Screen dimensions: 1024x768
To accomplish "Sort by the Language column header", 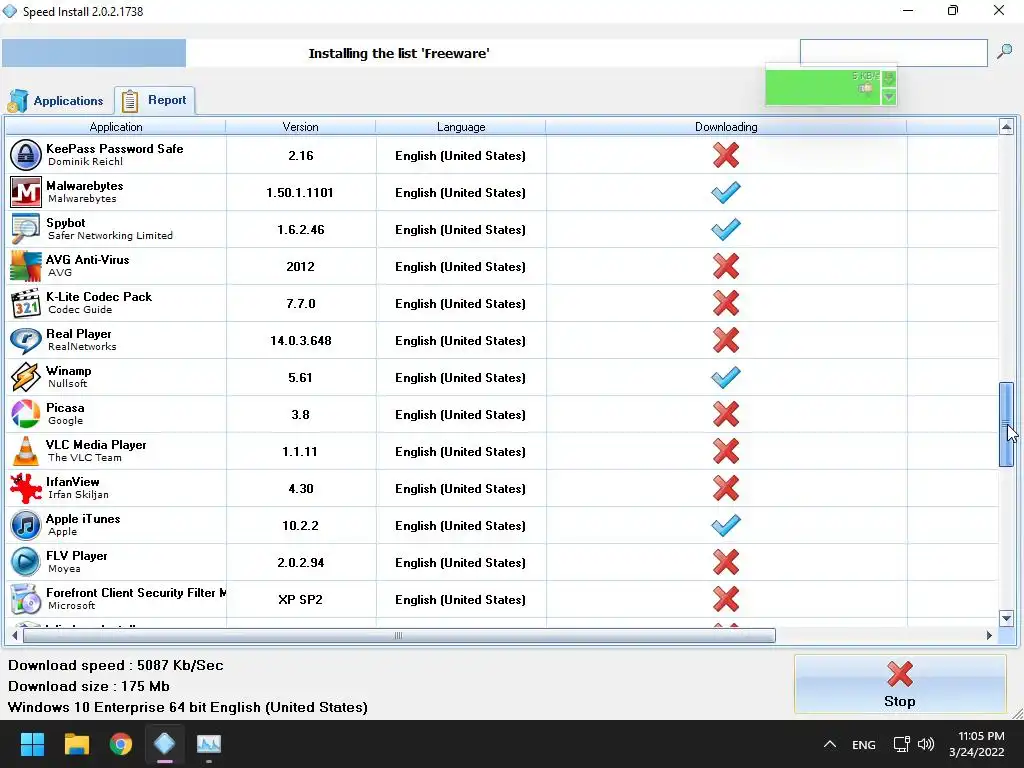I will pos(461,127).
